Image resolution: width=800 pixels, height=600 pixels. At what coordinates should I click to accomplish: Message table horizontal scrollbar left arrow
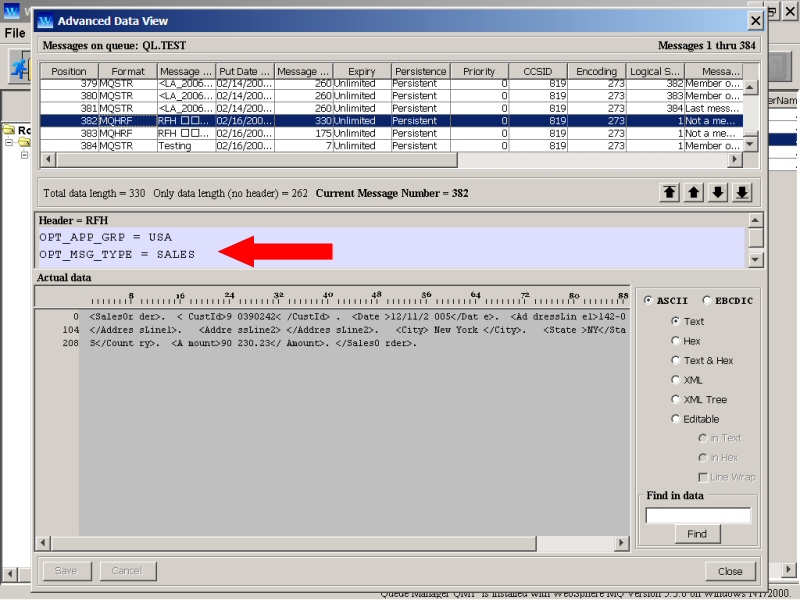48,159
